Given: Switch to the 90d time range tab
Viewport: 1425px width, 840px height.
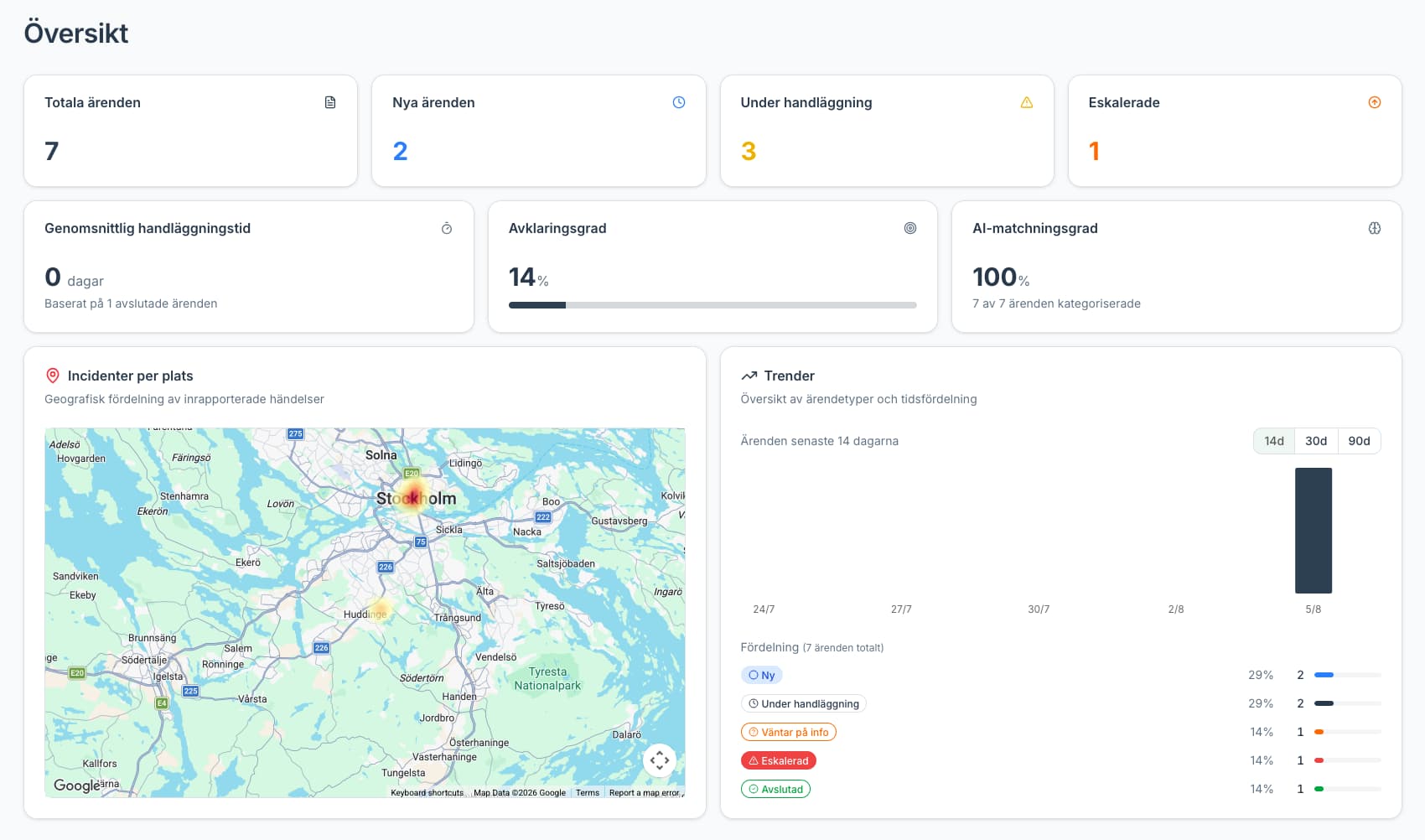Looking at the screenshot, I should (x=1359, y=441).
